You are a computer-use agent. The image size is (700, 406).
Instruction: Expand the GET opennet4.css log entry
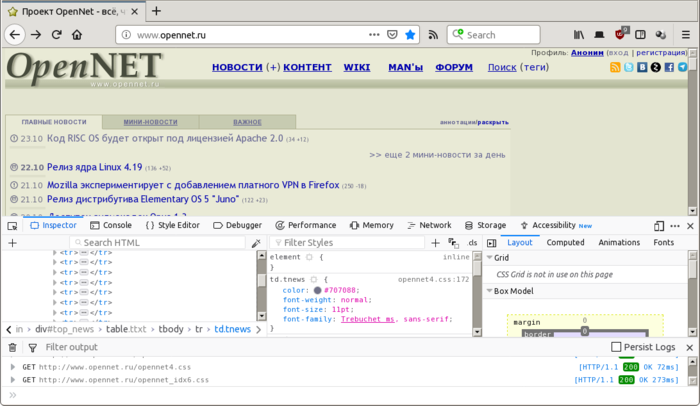[x=13, y=367]
